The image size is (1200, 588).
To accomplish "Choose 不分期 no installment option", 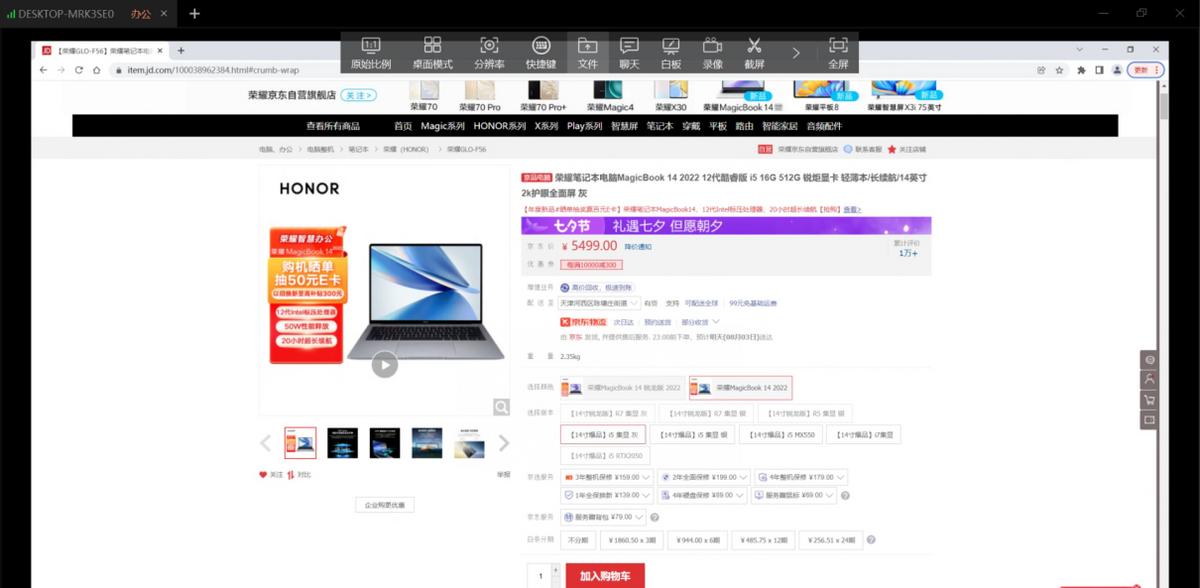I will pyautogui.click(x=578, y=540).
